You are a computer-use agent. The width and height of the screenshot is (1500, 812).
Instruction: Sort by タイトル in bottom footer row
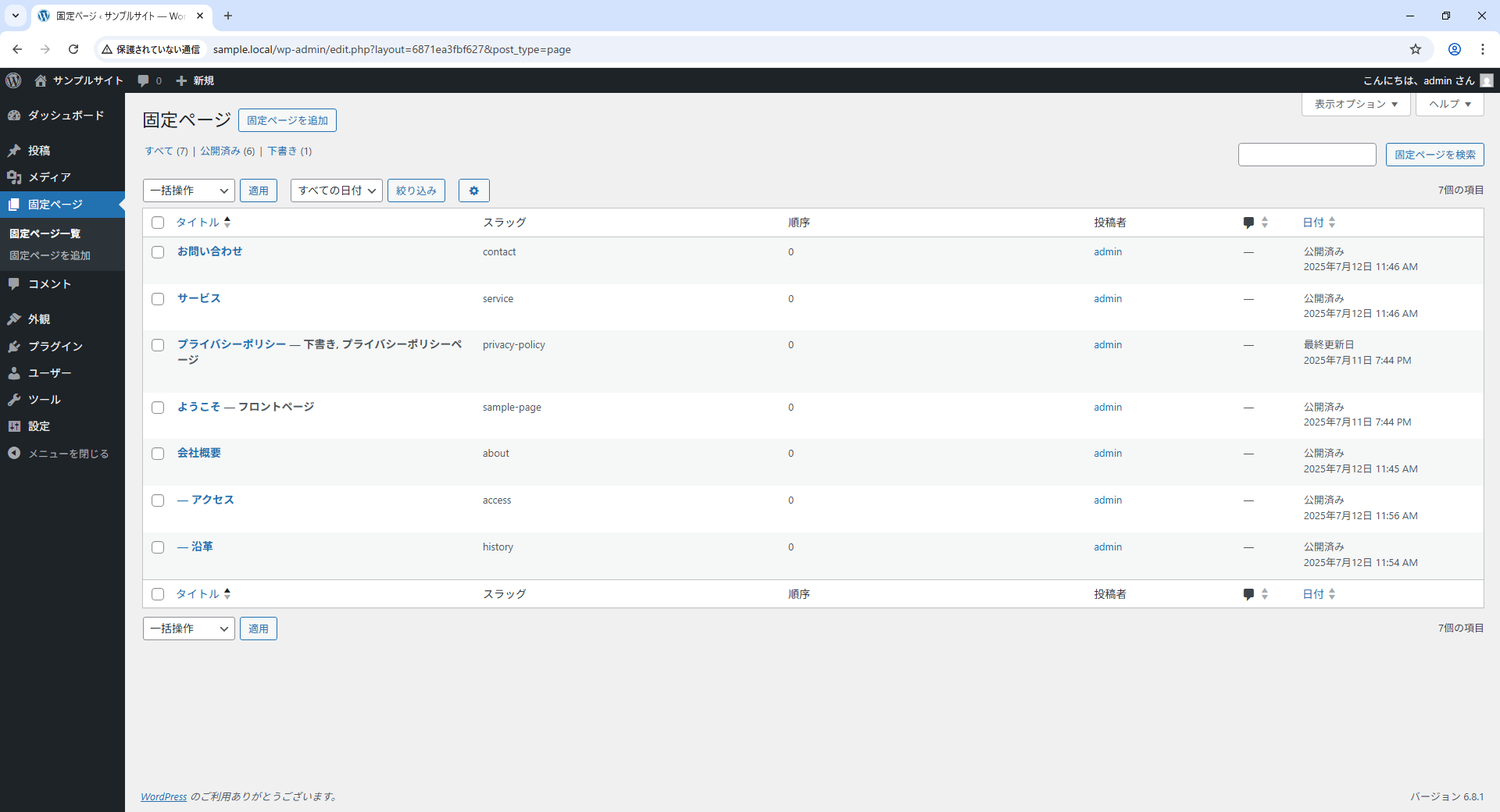(203, 594)
